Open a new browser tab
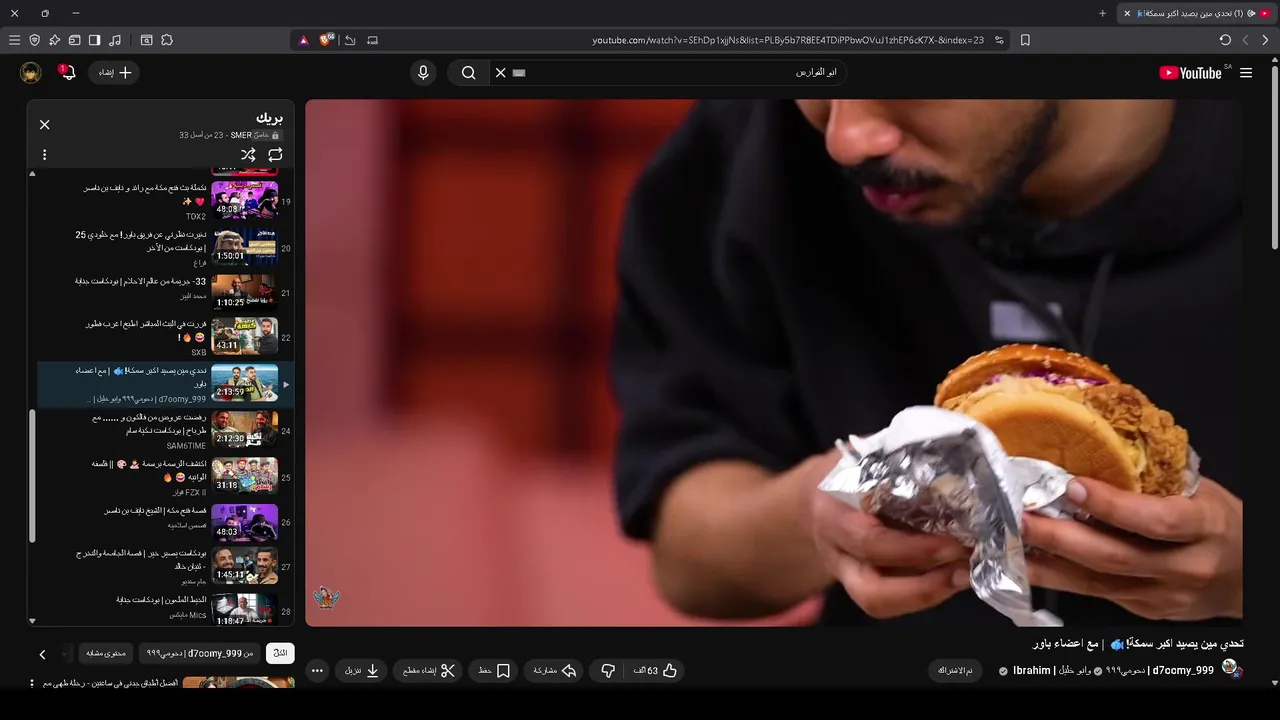This screenshot has height=720, width=1280. (1102, 13)
